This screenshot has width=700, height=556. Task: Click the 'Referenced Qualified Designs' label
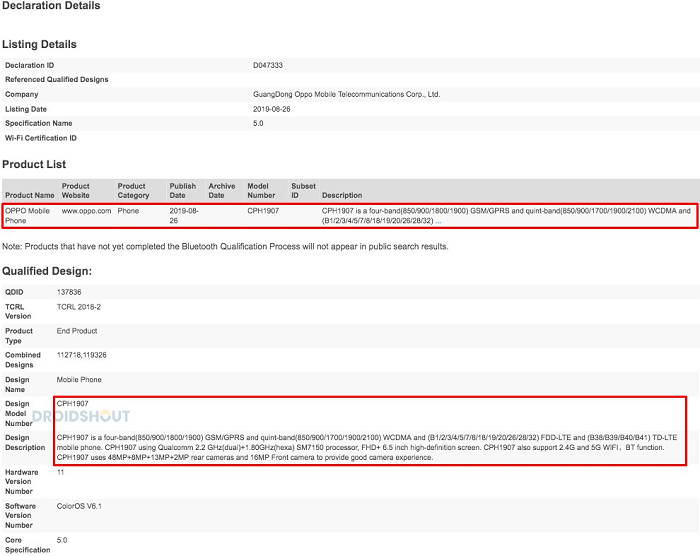[x=57, y=79]
